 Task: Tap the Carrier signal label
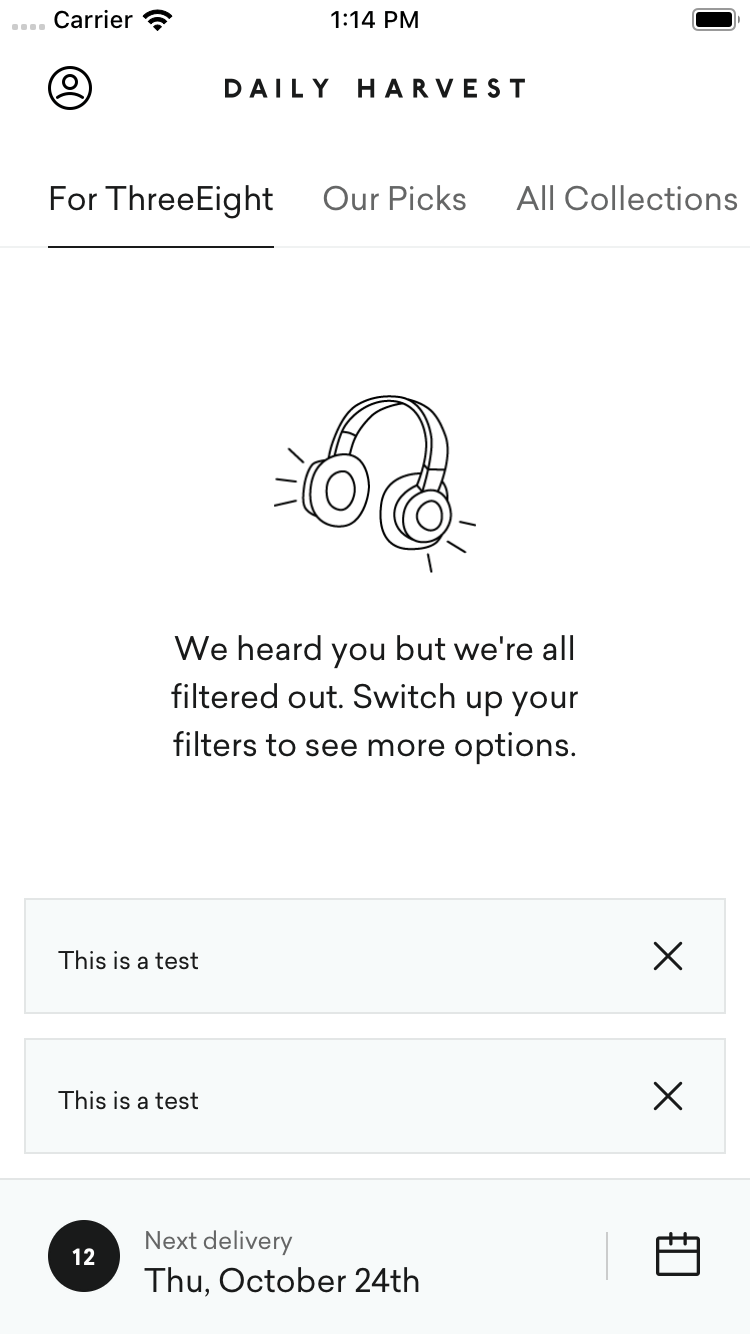click(92, 20)
